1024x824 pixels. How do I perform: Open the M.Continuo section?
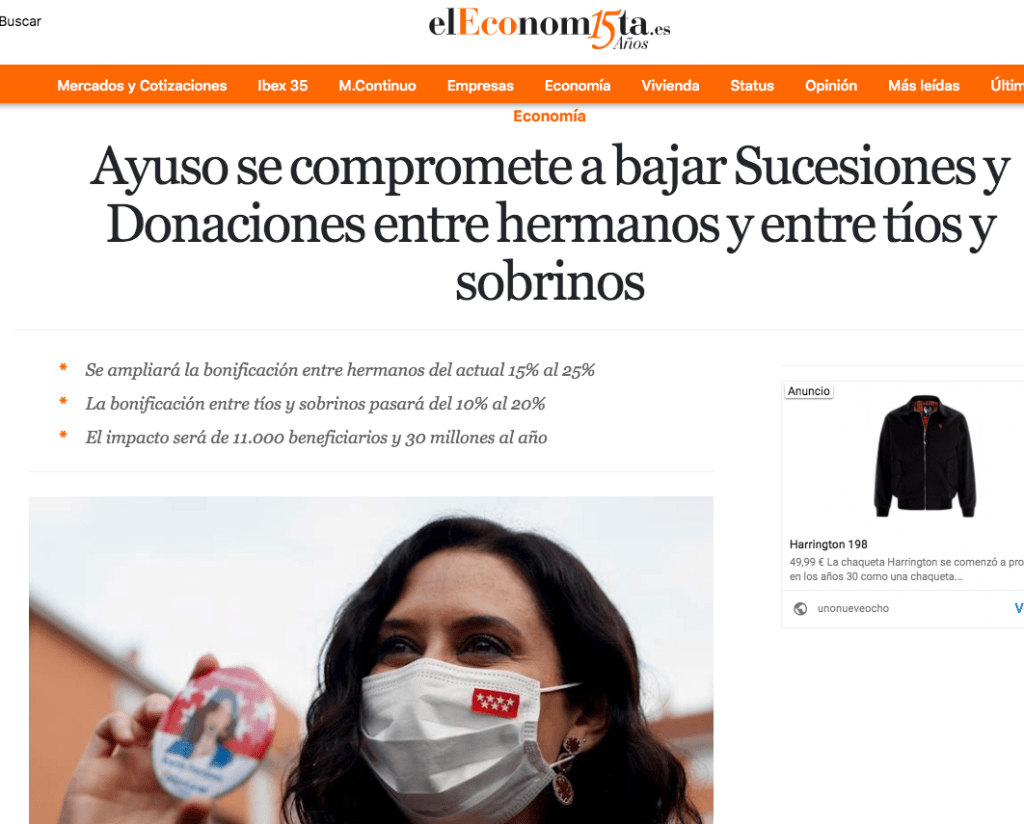[377, 86]
